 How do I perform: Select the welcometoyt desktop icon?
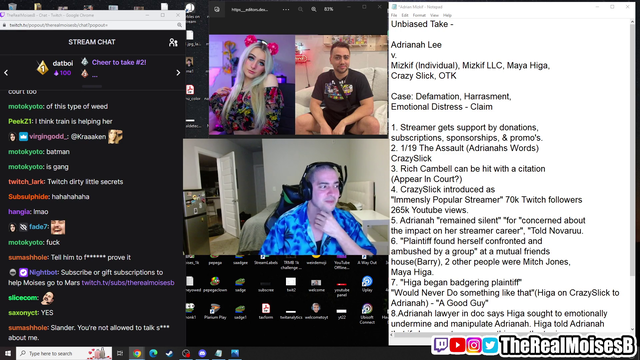tap(316, 311)
